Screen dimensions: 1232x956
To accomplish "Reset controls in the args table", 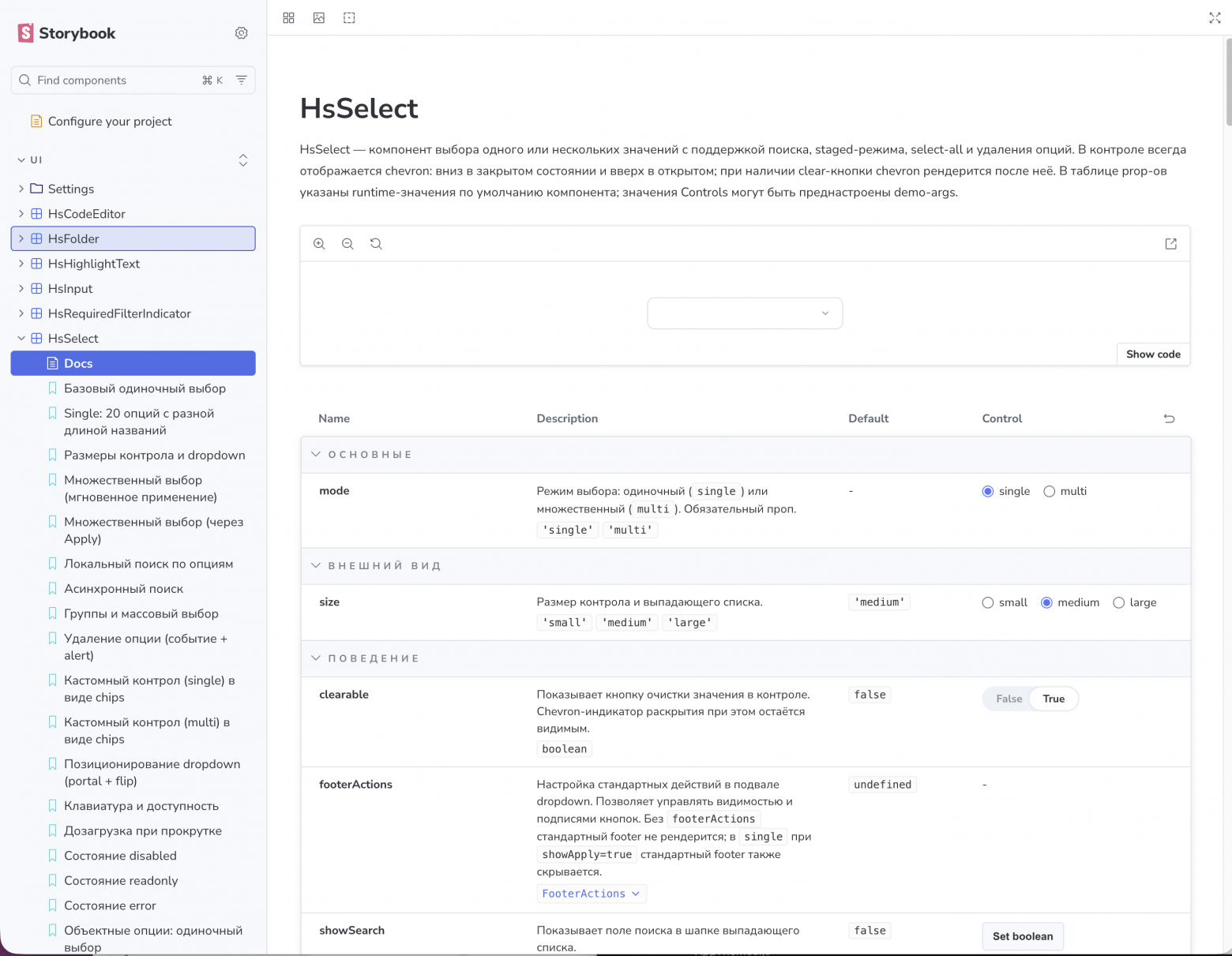I will (x=1170, y=418).
